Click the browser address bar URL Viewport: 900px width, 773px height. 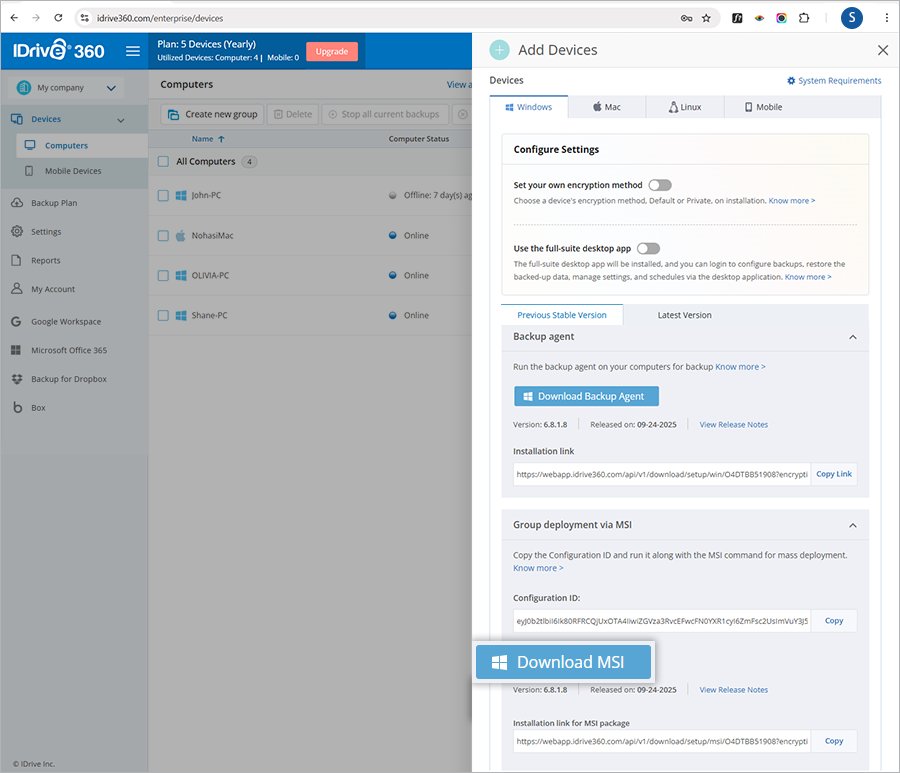(160, 18)
